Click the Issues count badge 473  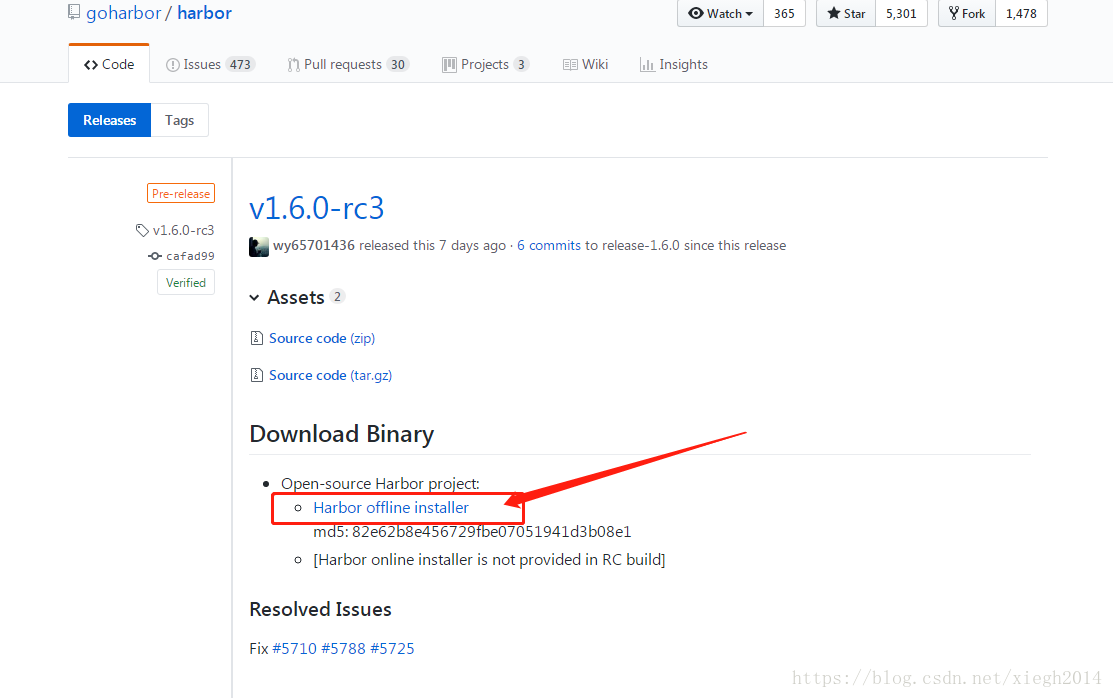240,65
